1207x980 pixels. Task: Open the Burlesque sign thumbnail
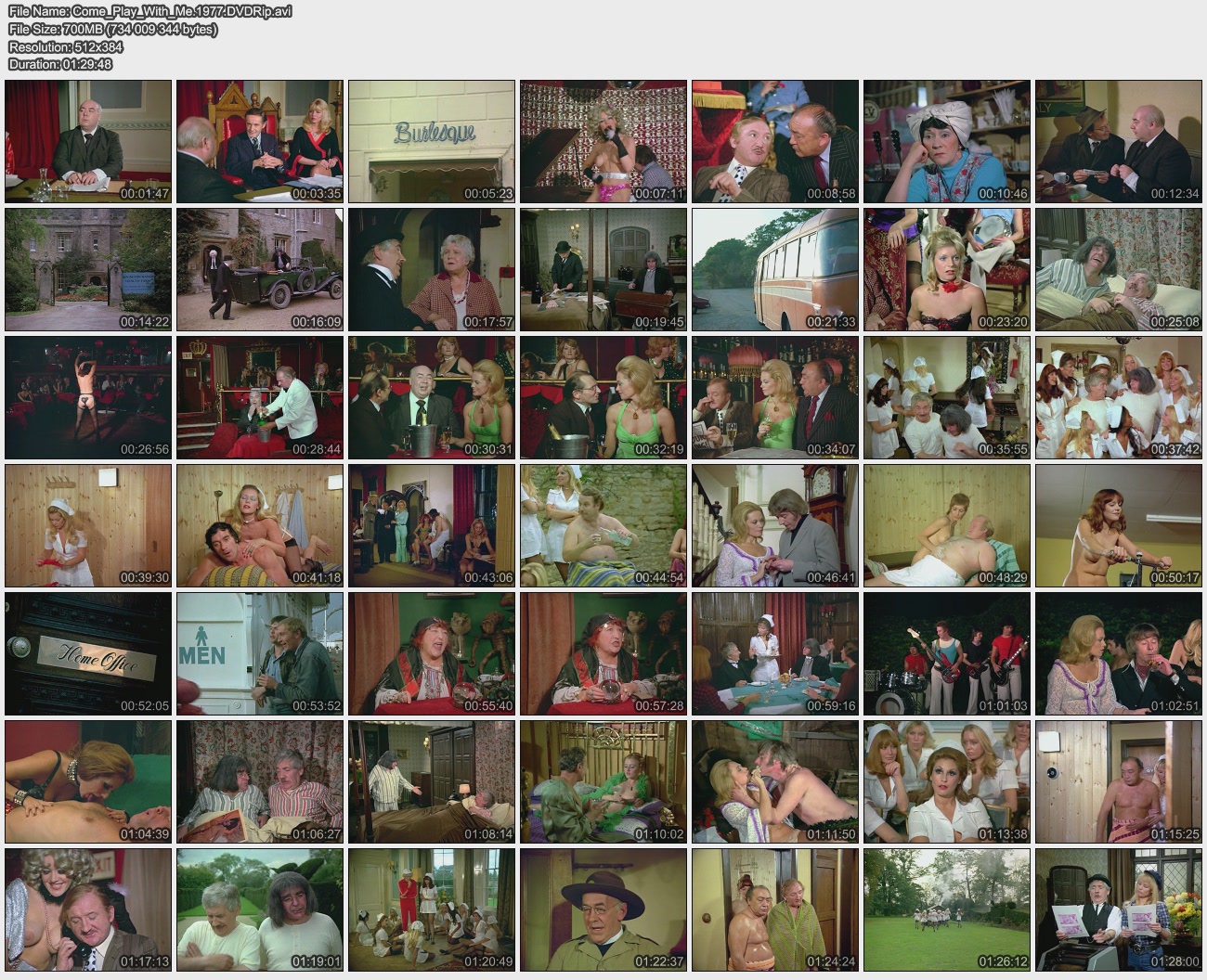tap(432, 141)
